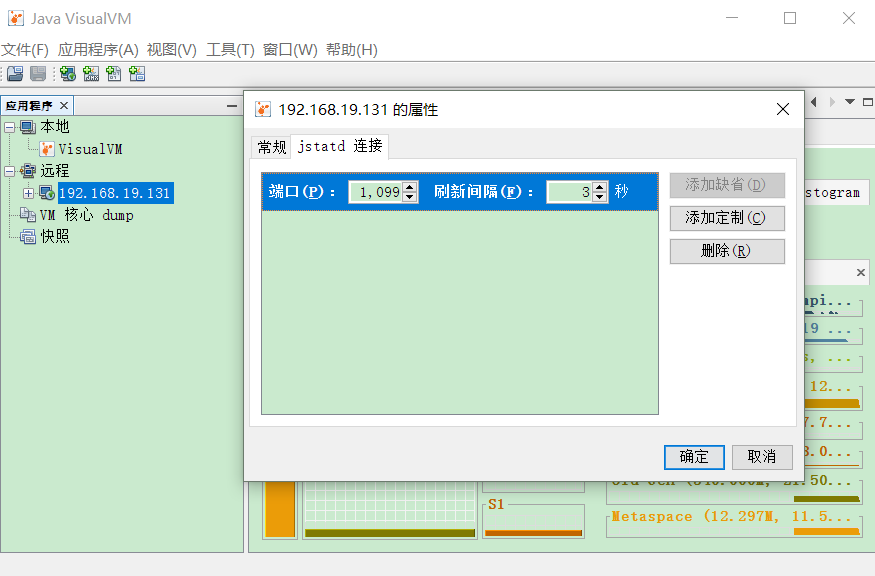The image size is (875, 576).
Task: Open the 视图(V) menu
Action: click(x=172, y=50)
